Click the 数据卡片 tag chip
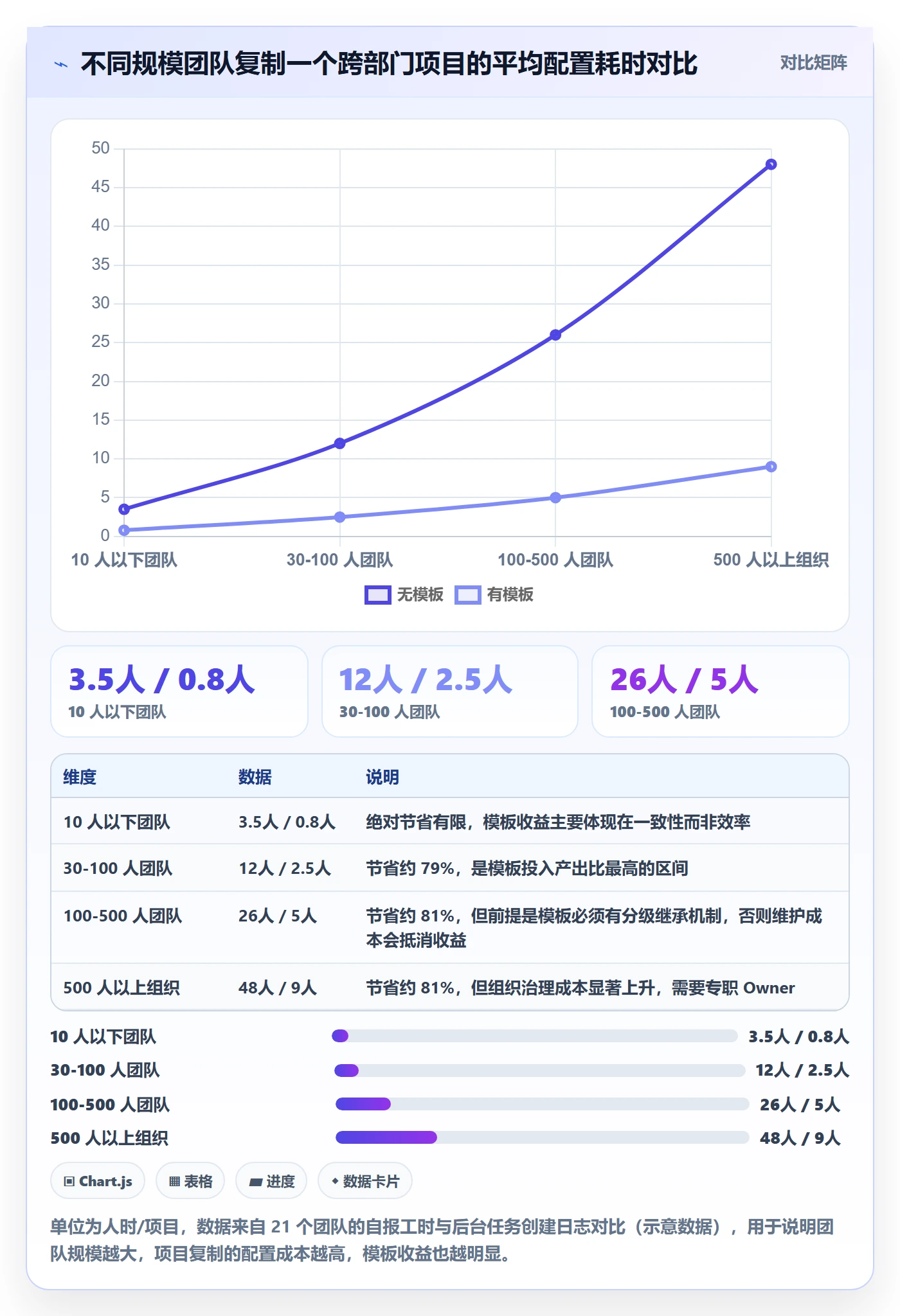This screenshot has height=1316, width=900. click(x=365, y=1181)
